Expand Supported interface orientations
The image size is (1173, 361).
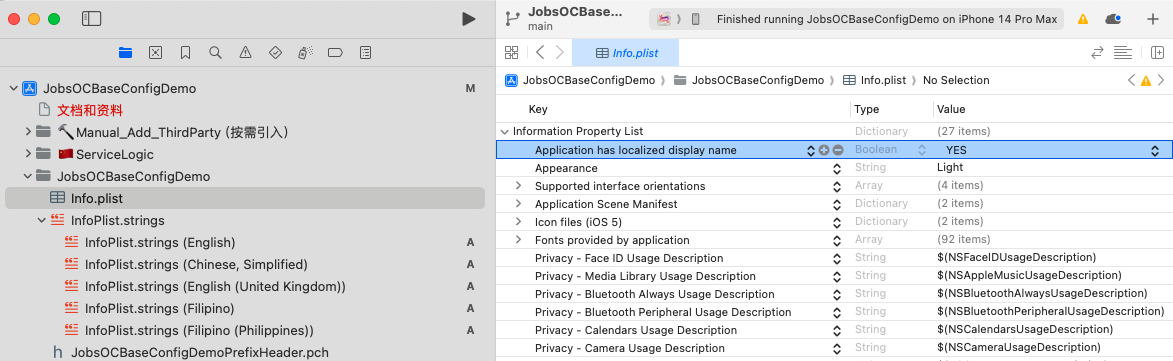tap(518, 185)
